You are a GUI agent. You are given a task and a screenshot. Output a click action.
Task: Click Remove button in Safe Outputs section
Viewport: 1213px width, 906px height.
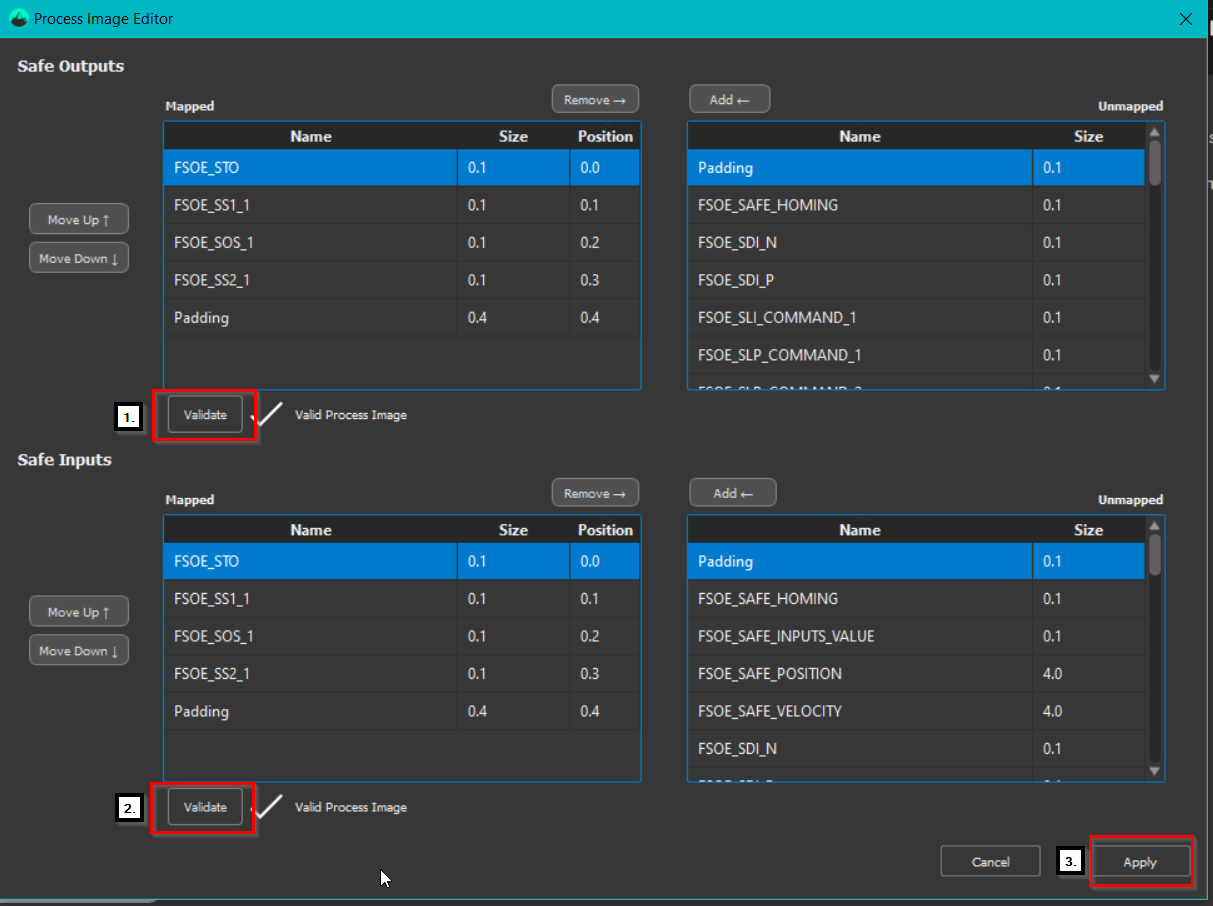tap(595, 100)
